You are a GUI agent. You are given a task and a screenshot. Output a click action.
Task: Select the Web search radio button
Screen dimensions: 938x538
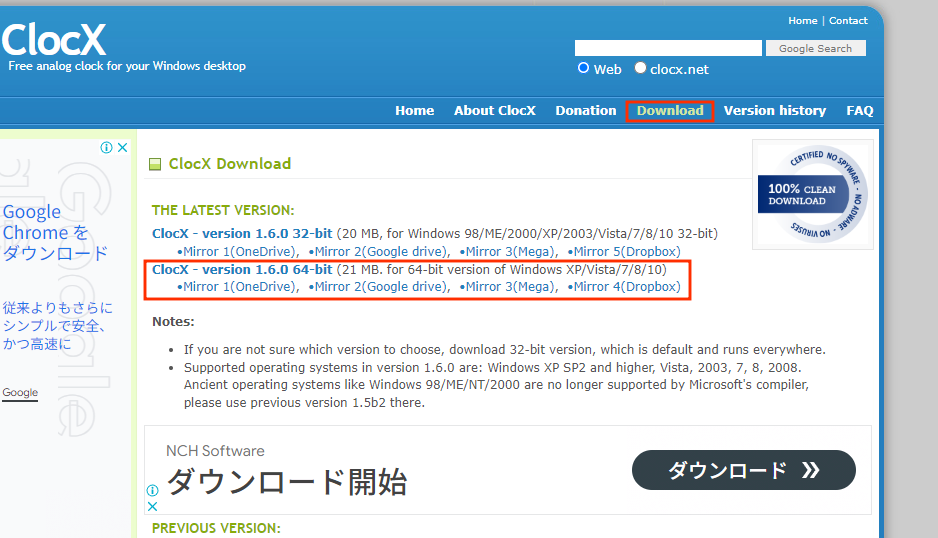tap(583, 68)
